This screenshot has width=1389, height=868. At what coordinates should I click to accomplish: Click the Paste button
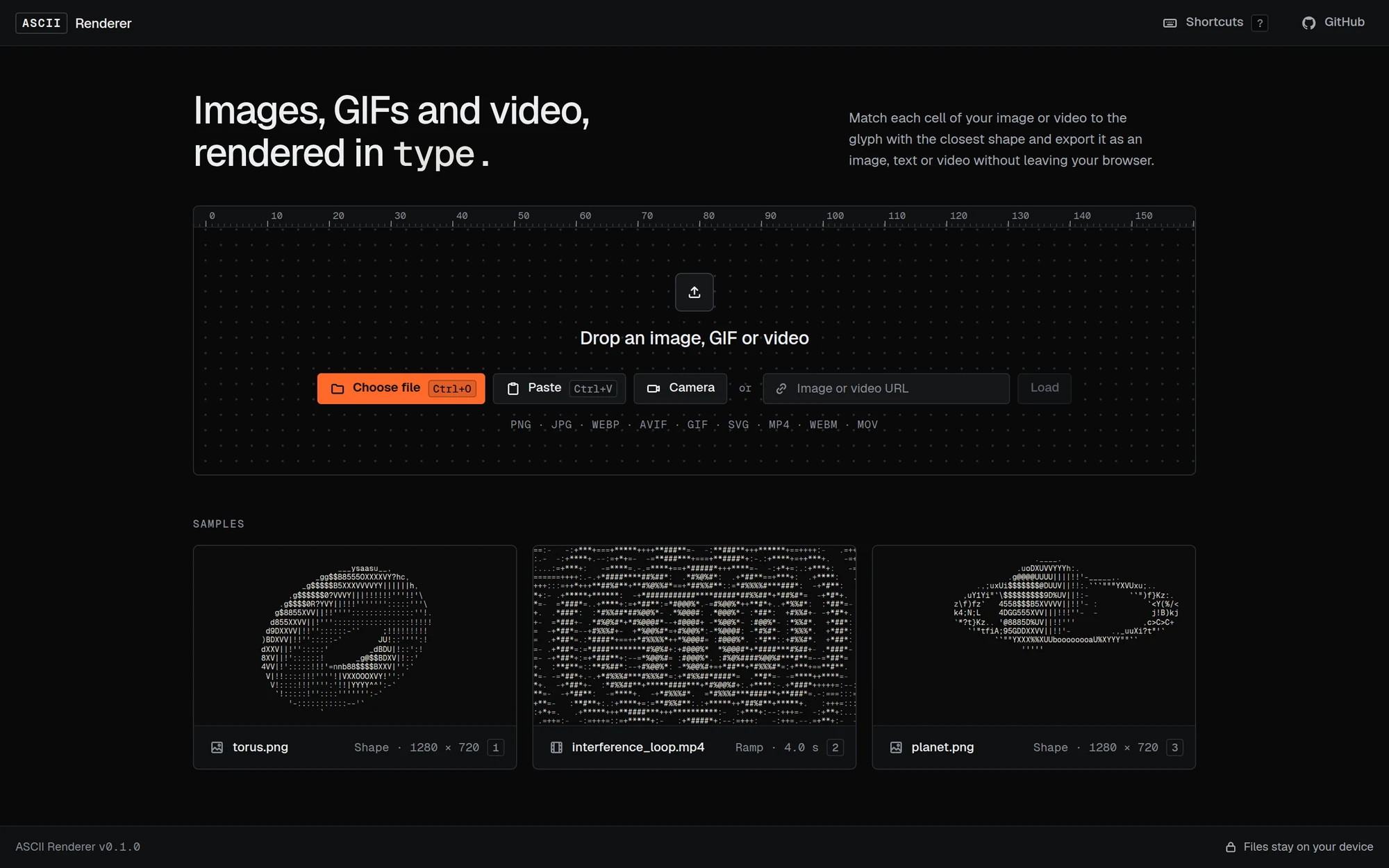point(559,388)
